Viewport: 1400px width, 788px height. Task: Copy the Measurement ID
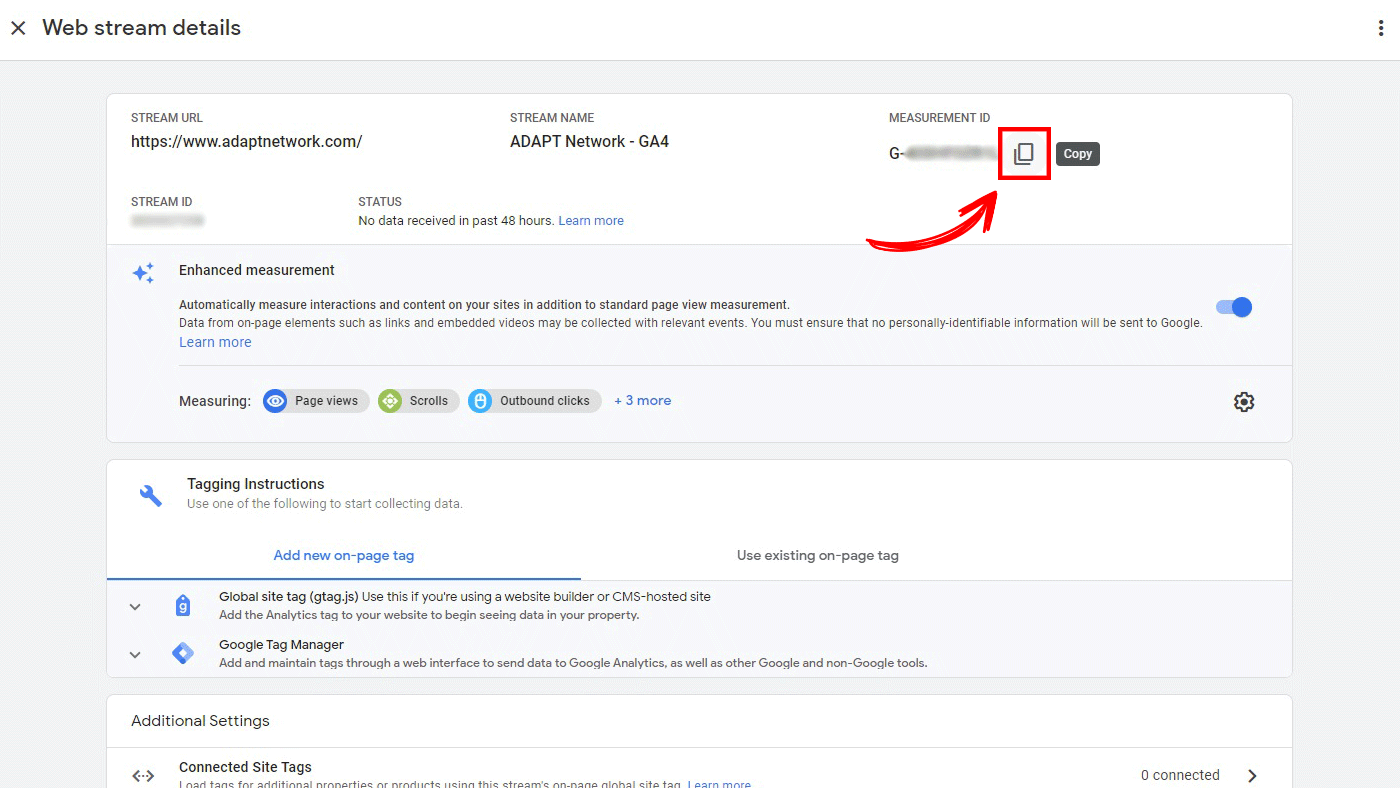[1024, 154]
